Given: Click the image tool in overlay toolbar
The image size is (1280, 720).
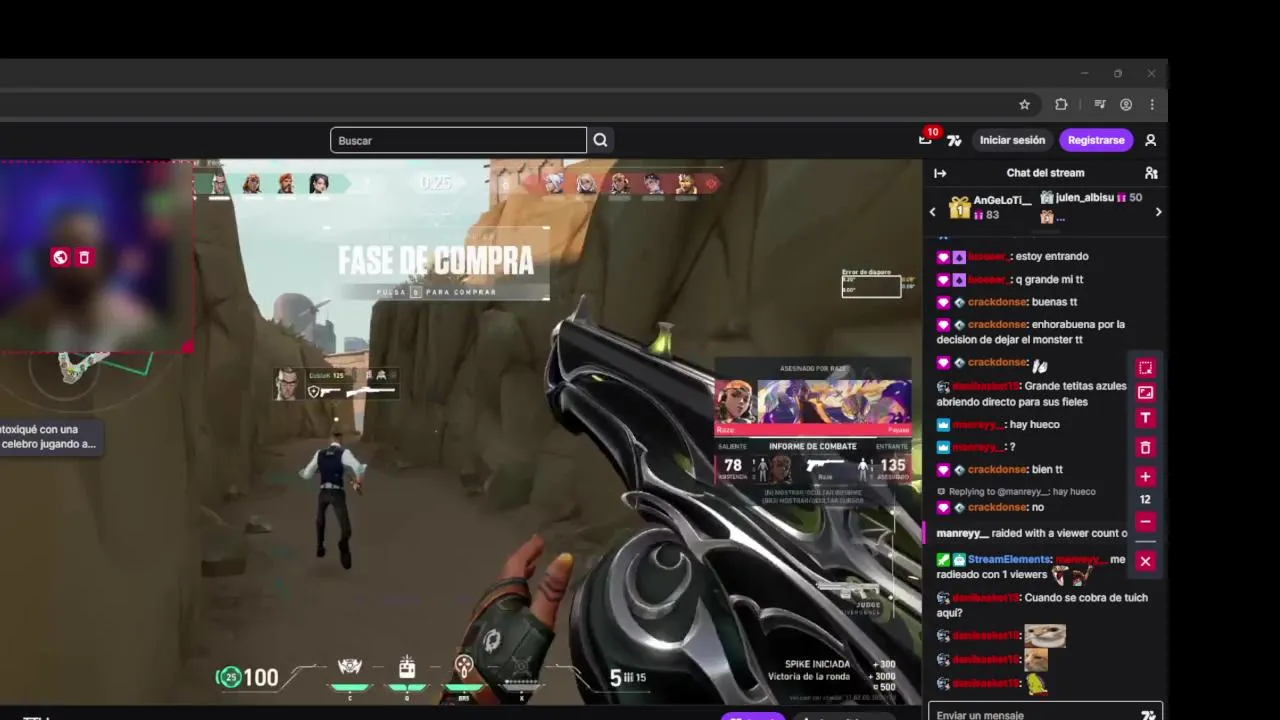Looking at the screenshot, I should point(1145,392).
